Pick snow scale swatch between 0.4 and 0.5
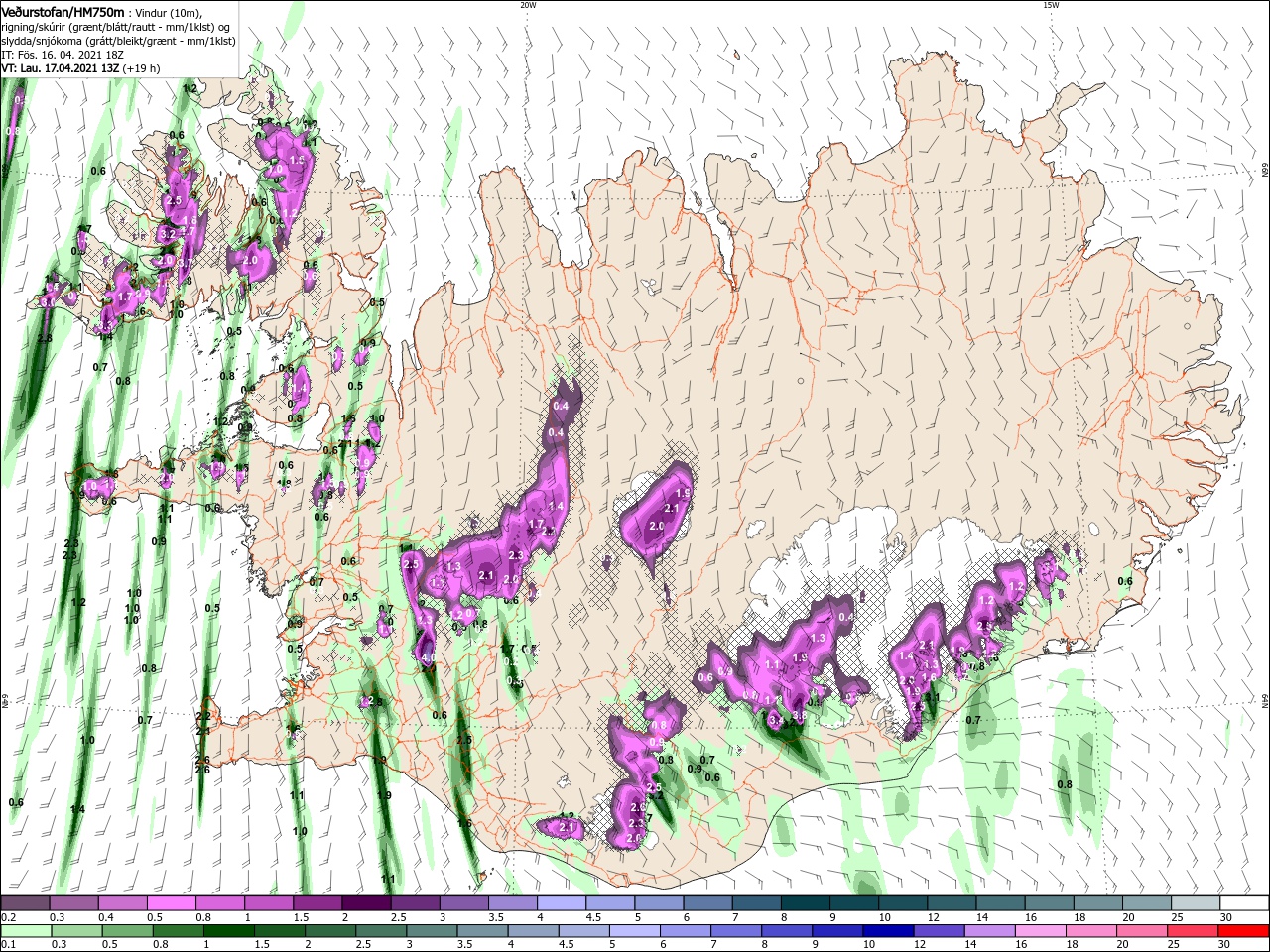1270x952 pixels. pos(122,903)
